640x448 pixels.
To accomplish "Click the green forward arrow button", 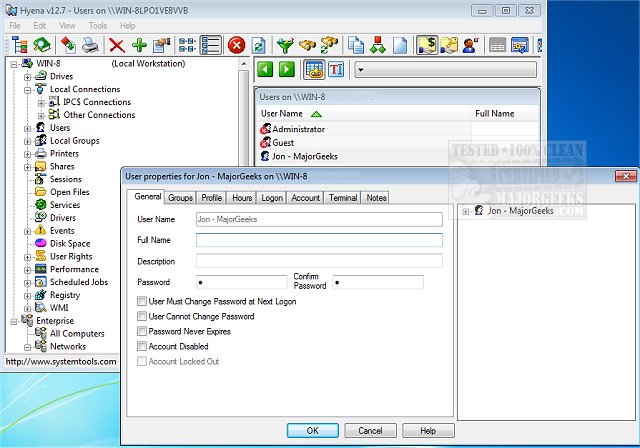I will tap(287, 69).
